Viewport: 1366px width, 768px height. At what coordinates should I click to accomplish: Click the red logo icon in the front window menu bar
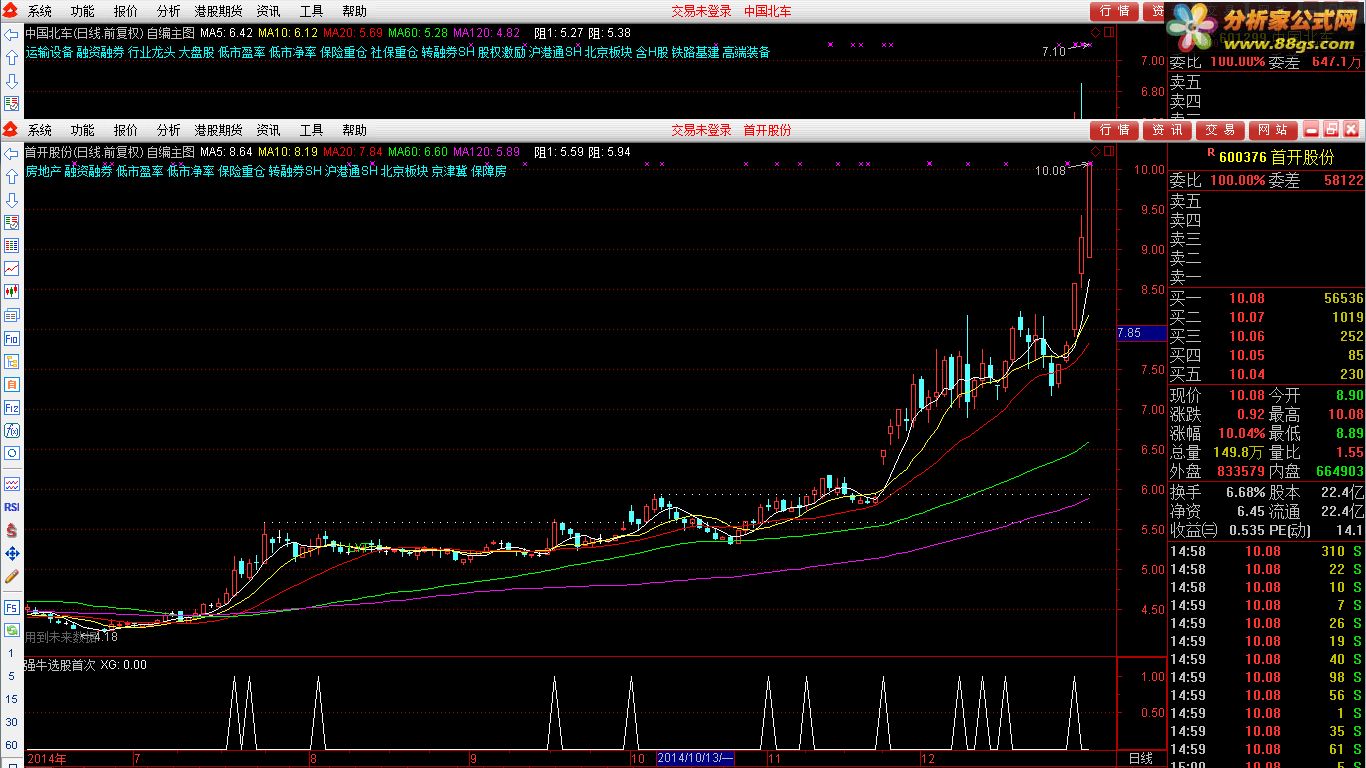pyautogui.click(x=10, y=130)
